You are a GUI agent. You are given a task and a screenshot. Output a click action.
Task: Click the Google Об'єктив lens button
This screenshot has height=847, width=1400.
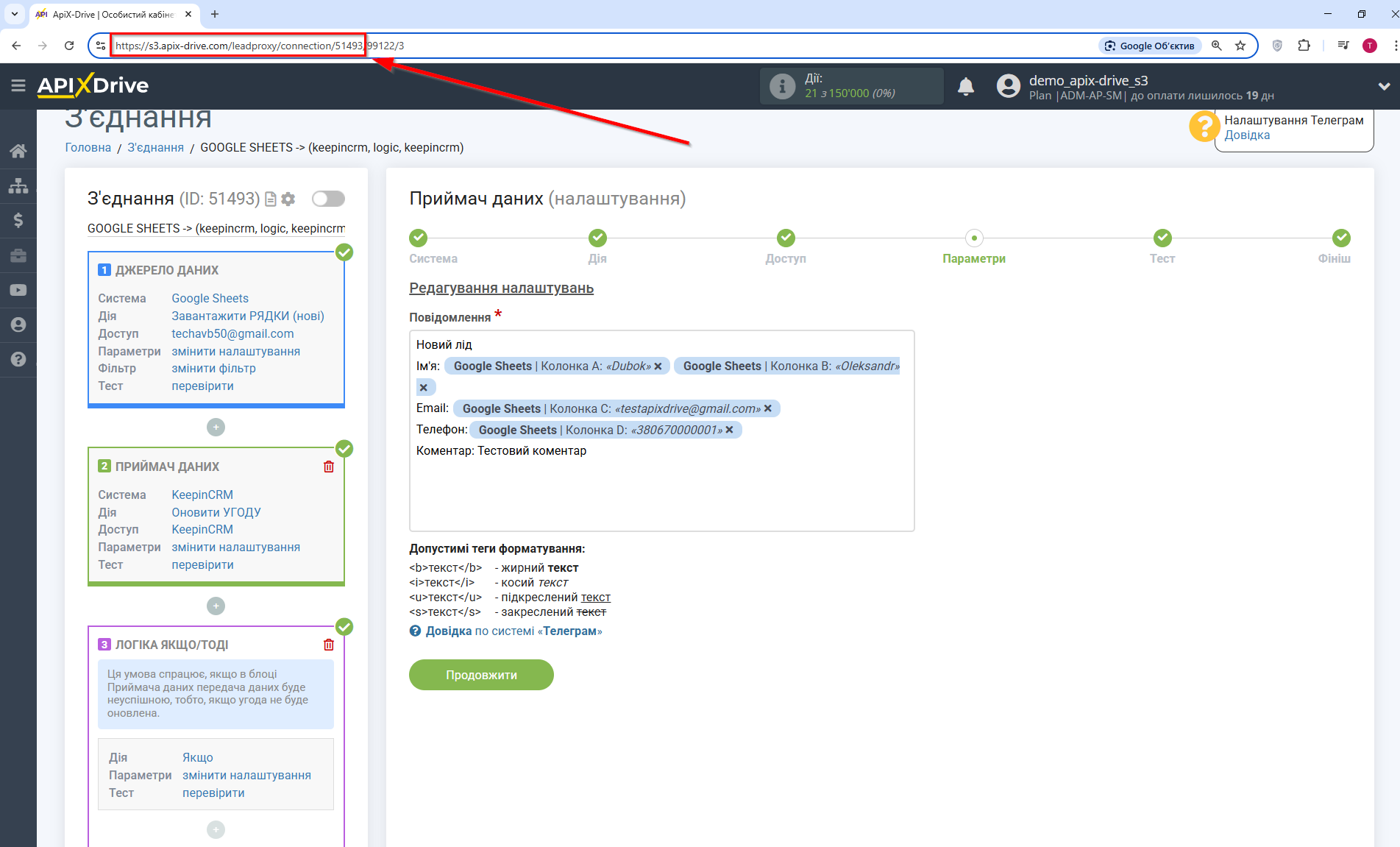tap(1151, 46)
